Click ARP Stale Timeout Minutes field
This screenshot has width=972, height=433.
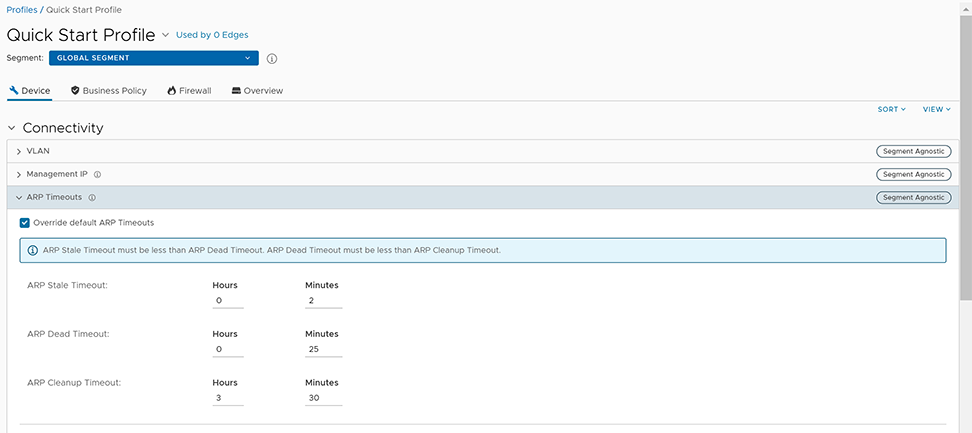point(323,301)
